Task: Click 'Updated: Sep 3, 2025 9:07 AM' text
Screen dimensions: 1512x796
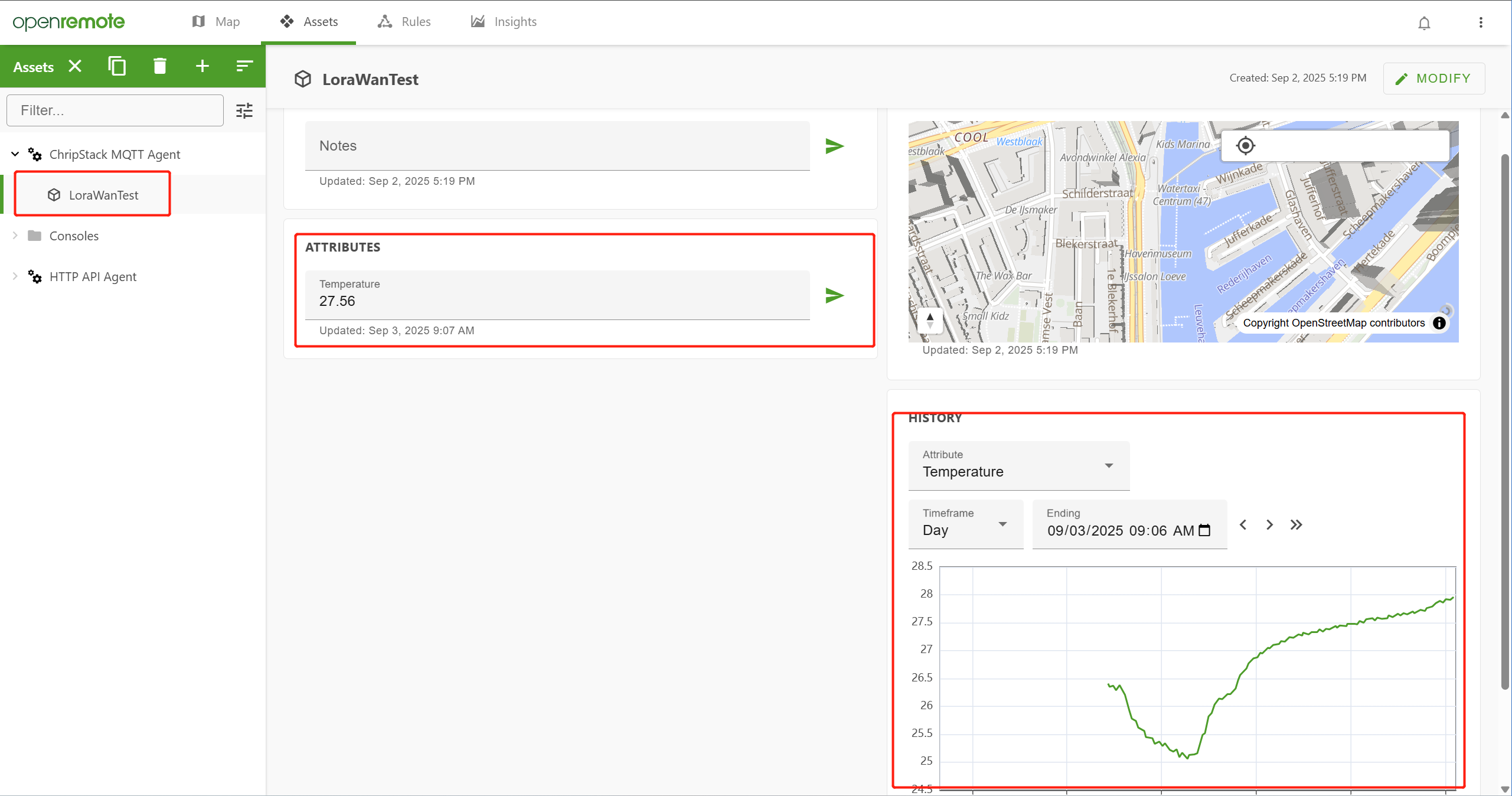Action: (x=397, y=331)
